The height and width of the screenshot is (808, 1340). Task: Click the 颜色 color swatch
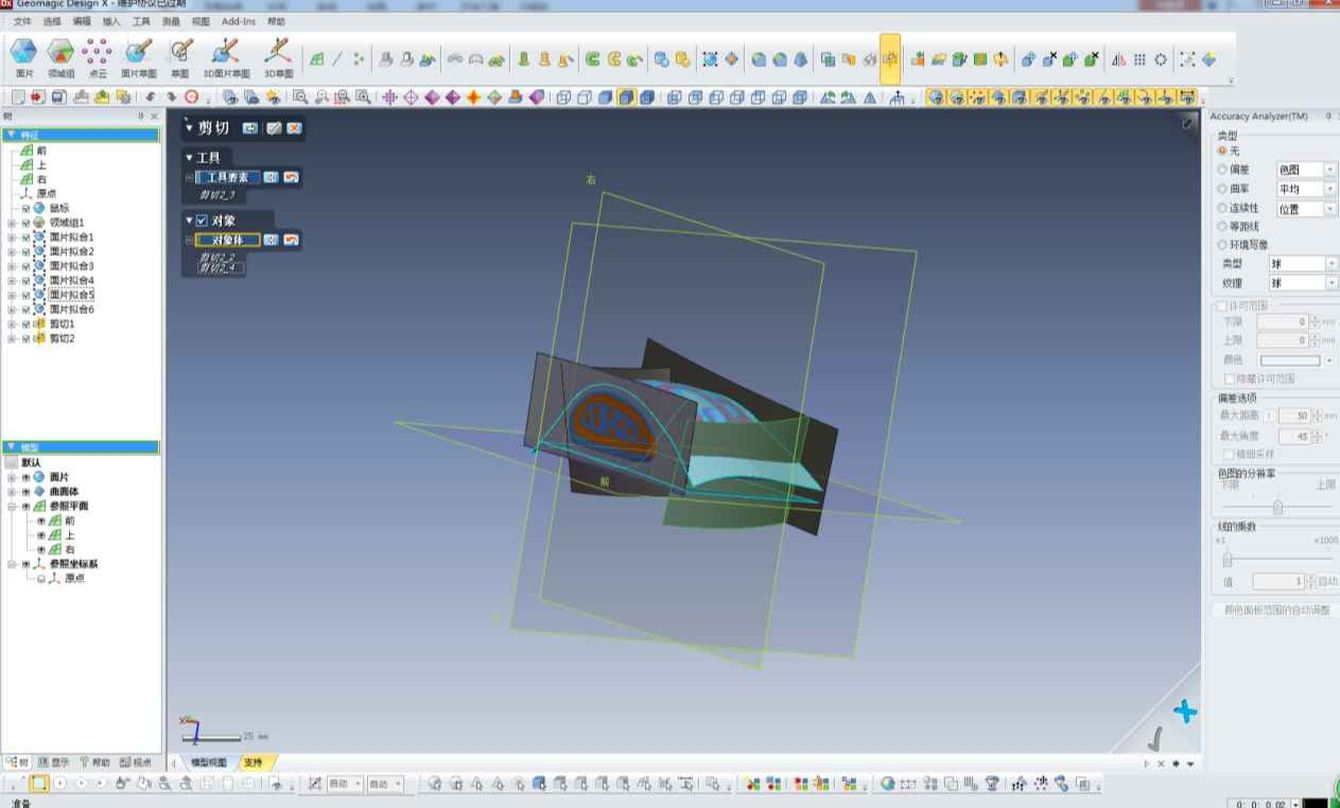[x=1290, y=360]
